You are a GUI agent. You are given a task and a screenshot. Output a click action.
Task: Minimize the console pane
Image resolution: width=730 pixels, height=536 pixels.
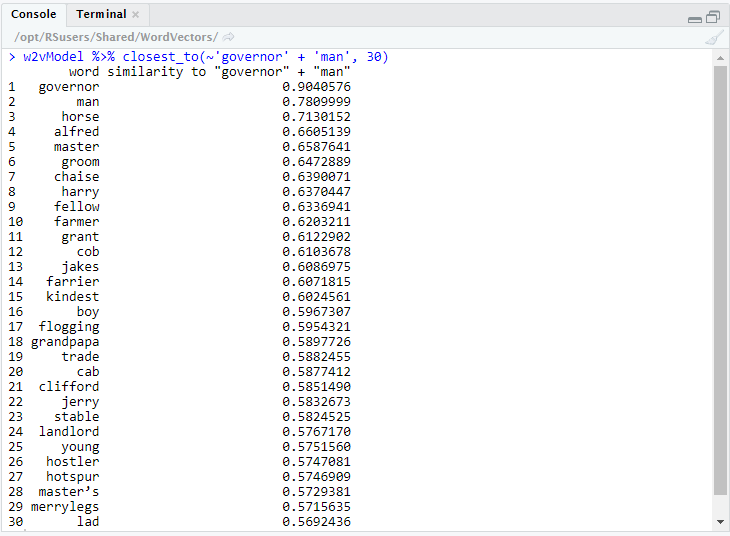pyautogui.click(x=695, y=18)
